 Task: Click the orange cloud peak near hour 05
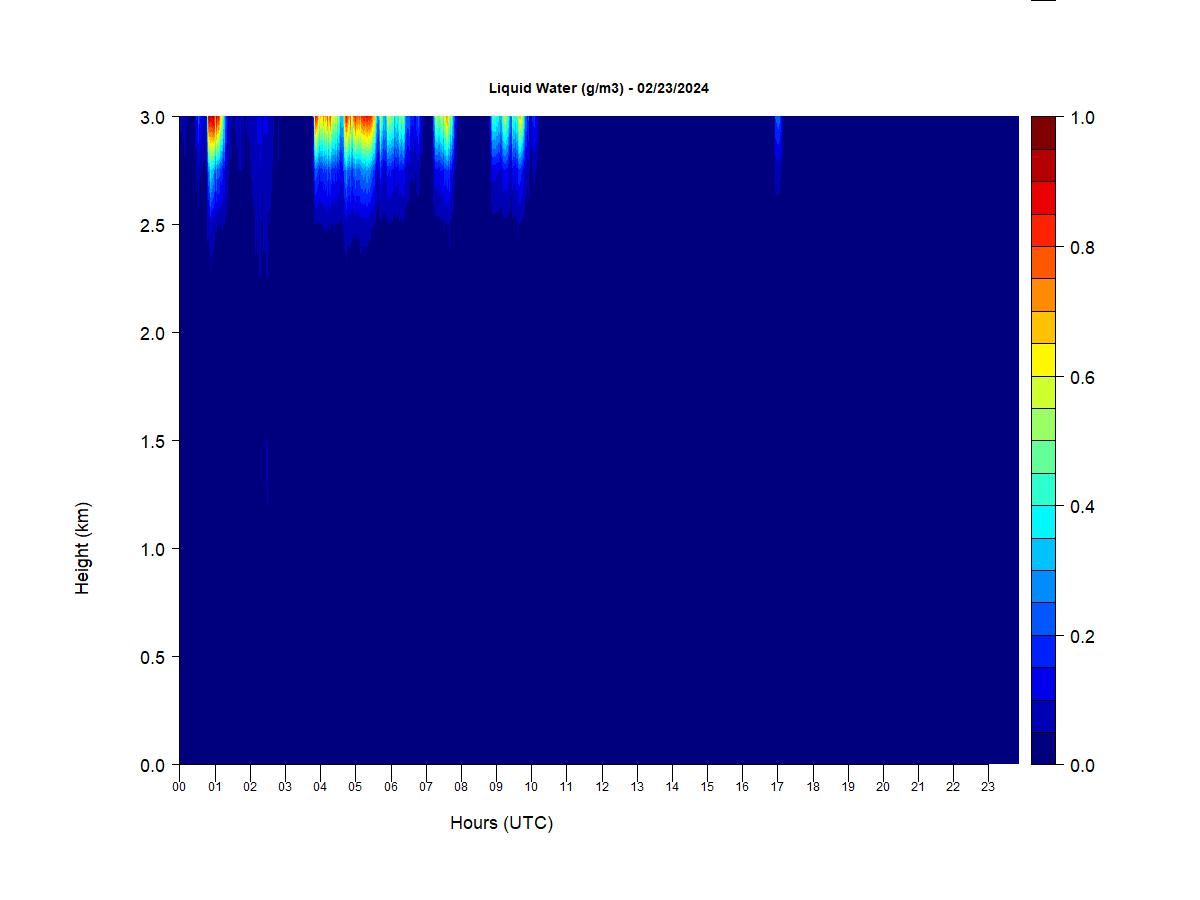point(358,128)
